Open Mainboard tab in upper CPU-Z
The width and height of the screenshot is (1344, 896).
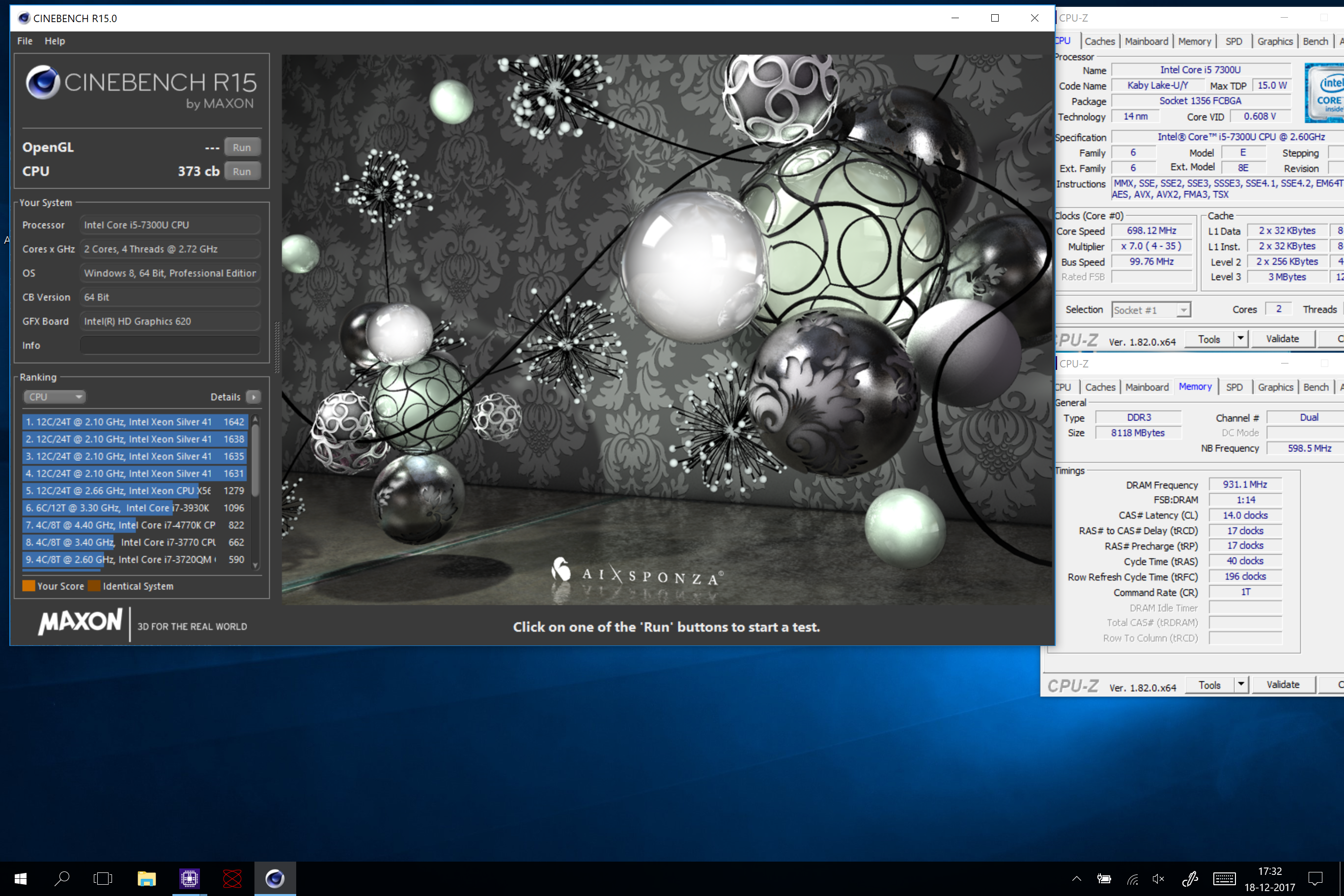pyautogui.click(x=1147, y=41)
